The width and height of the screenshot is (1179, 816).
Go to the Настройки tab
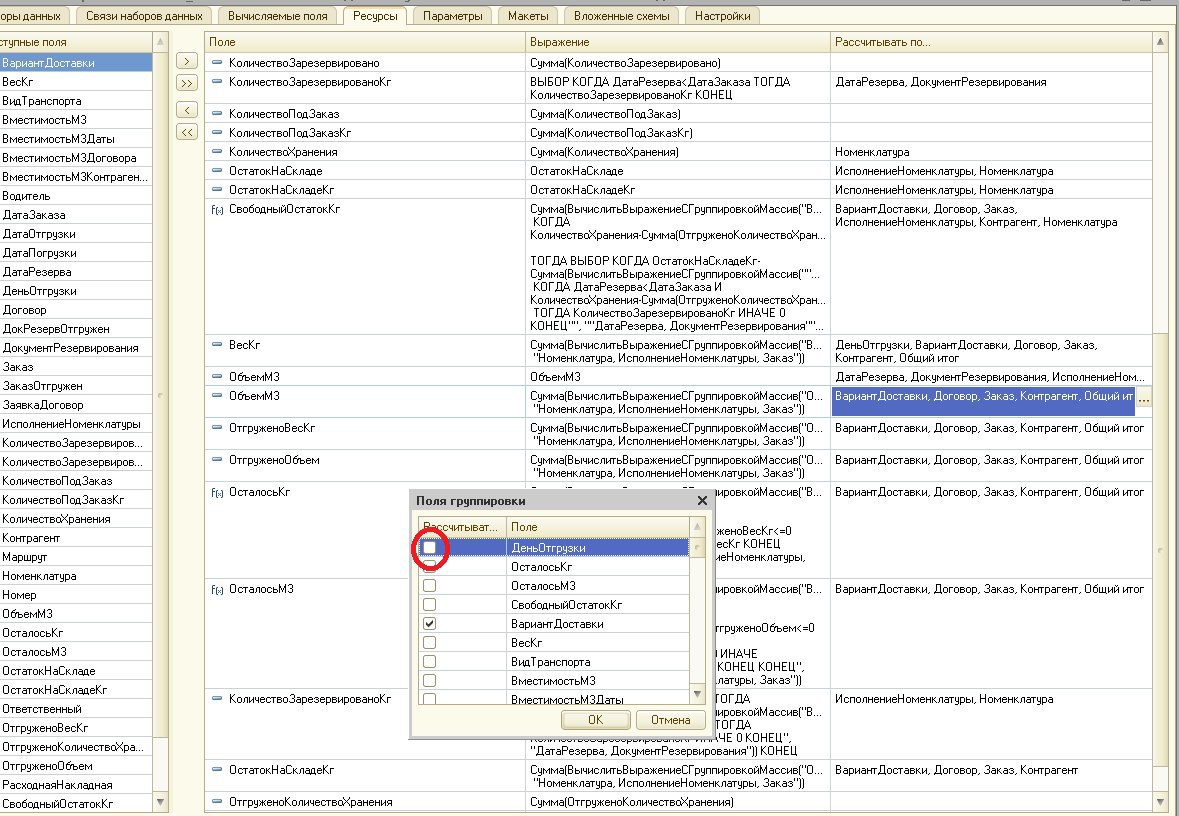coord(723,16)
